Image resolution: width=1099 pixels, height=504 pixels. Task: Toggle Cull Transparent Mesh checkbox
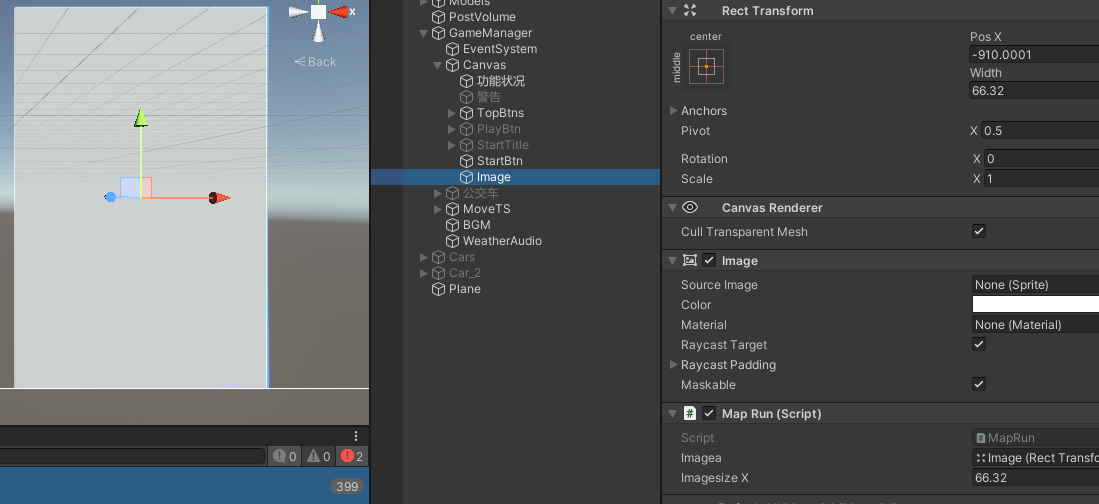click(x=979, y=231)
